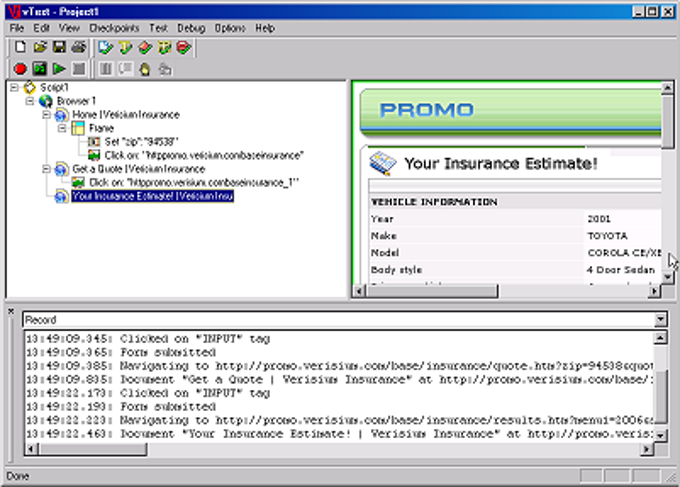Select the Script1 tree item
This screenshot has height=487, width=680.
point(54,88)
